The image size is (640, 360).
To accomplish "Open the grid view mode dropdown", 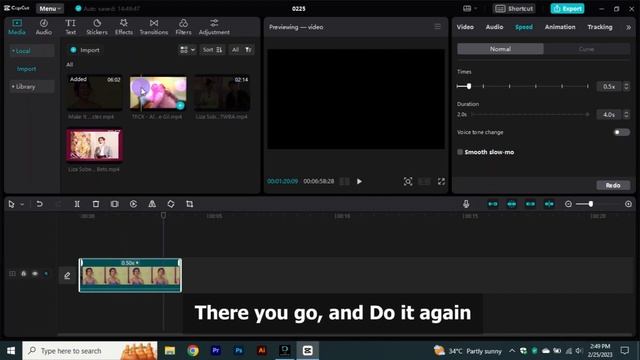I will tap(187, 50).
